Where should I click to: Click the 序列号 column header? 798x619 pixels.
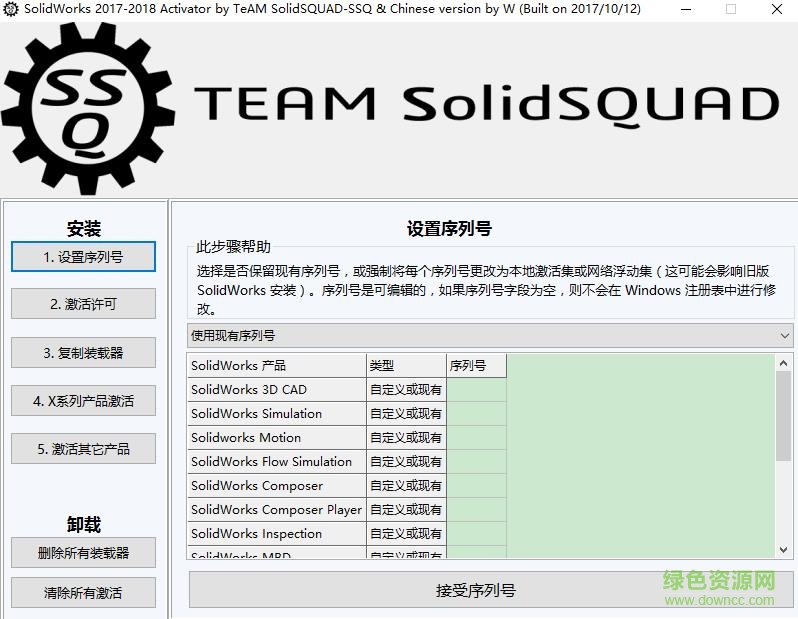pyautogui.click(x=476, y=365)
